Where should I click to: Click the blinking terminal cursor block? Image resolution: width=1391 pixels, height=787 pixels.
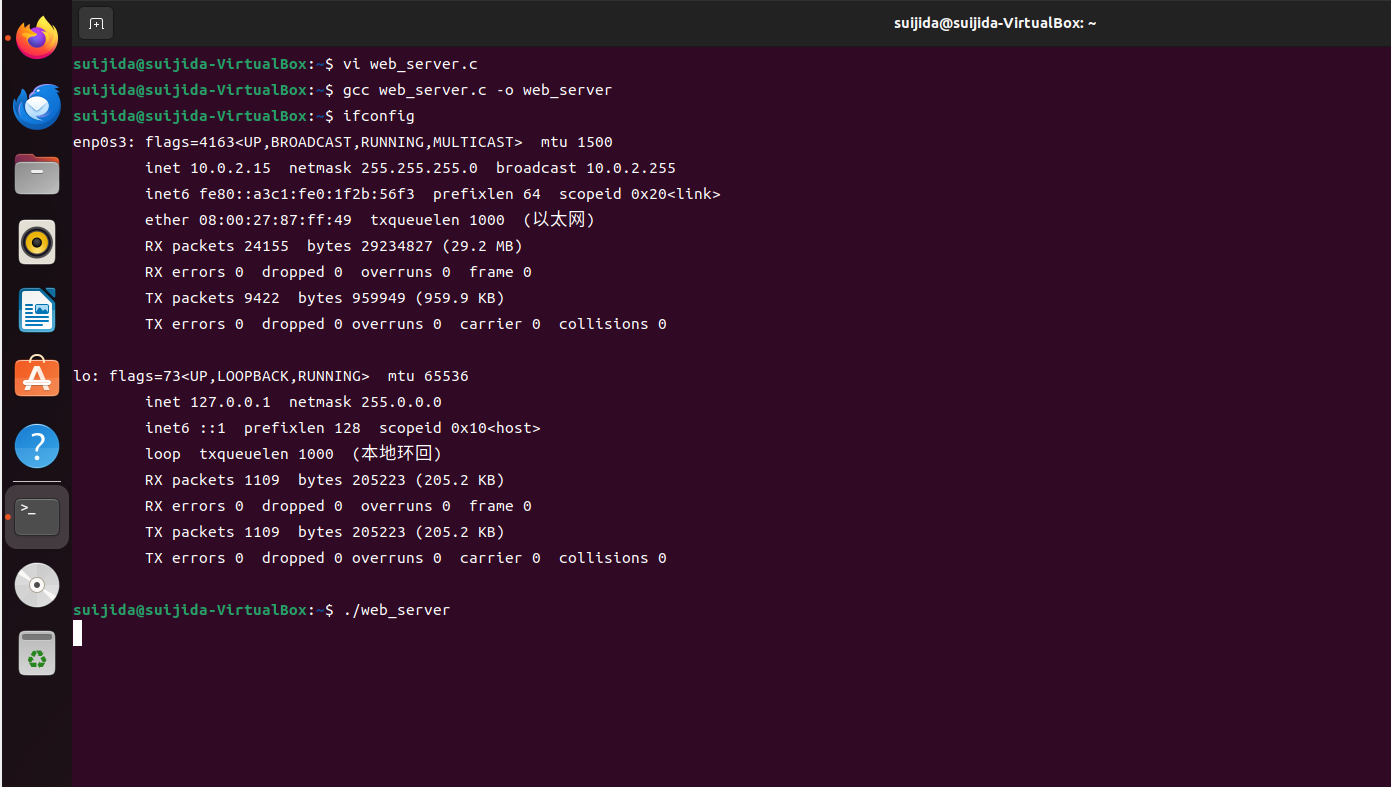pos(78,633)
